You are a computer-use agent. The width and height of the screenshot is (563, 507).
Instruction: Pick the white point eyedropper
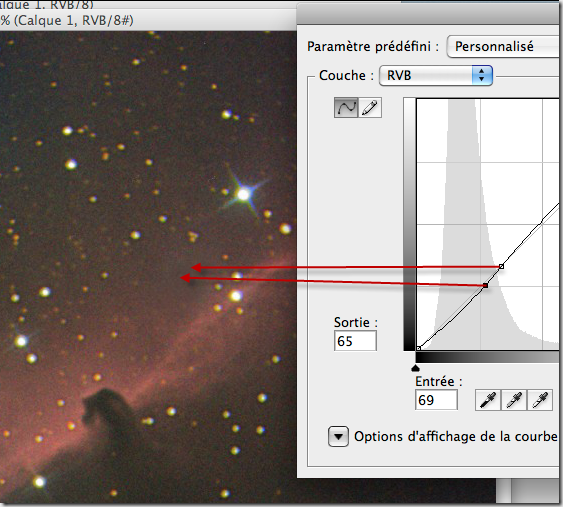click(540, 400)
